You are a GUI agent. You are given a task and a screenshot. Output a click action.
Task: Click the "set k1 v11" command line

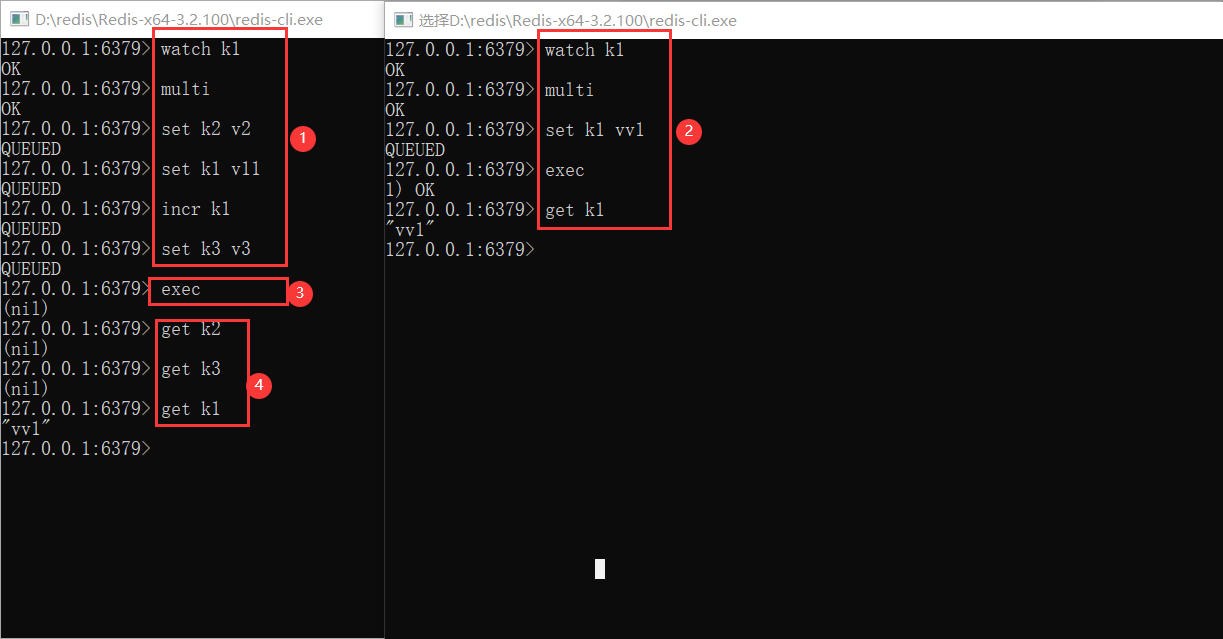pyautogui.click(x=210, y=169)
